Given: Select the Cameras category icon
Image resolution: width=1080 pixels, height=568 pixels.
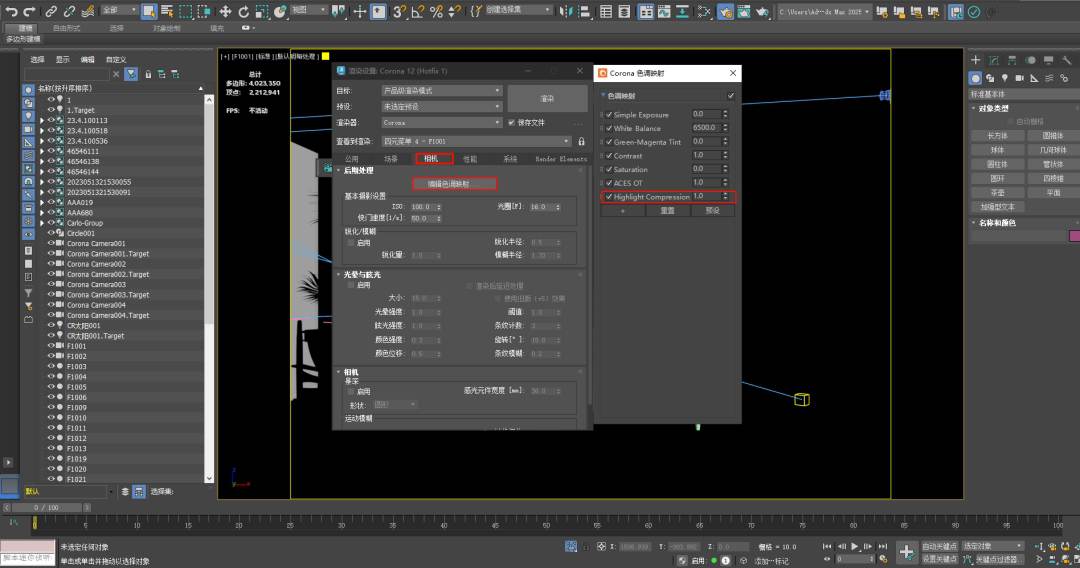Looking at the screenshot, I should pyautogui.click(x=1019, y=78).
